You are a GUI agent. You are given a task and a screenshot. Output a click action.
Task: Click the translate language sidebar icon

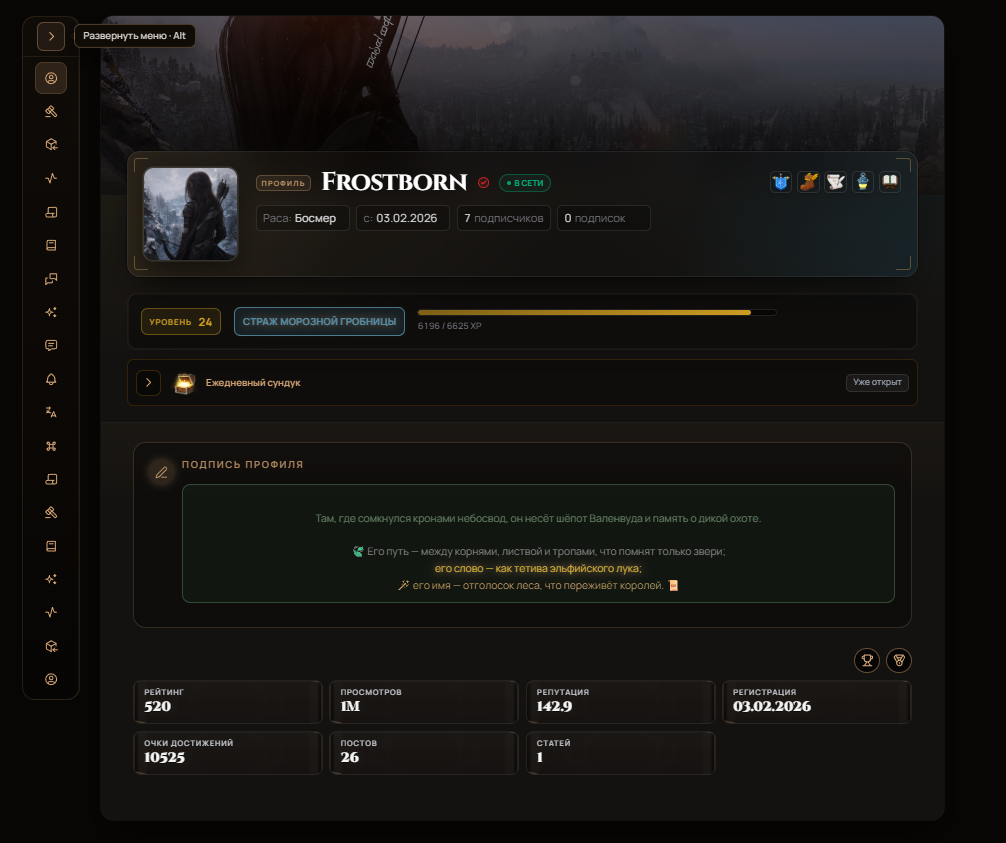(x=51, y=413)
